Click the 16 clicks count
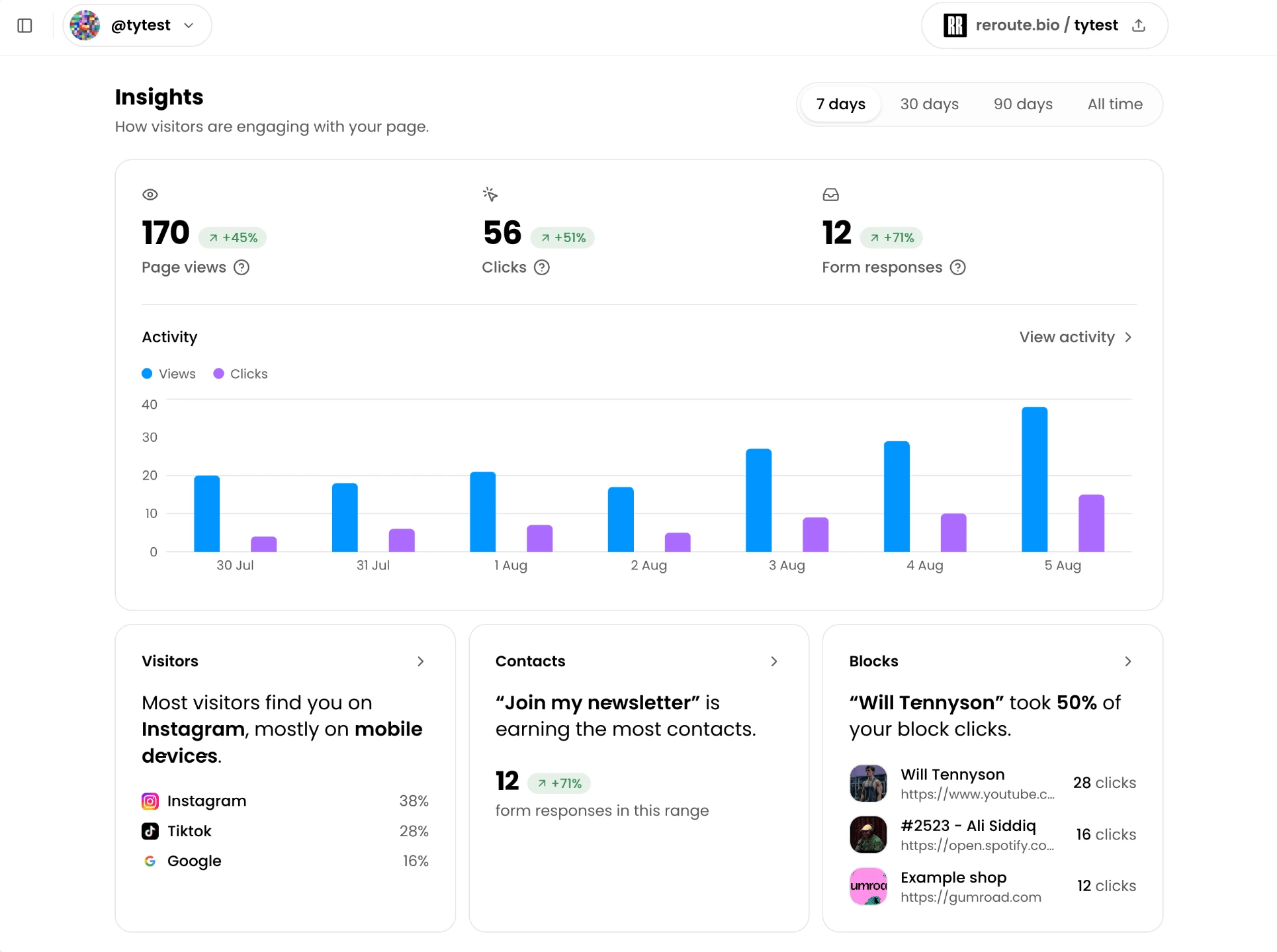Image resolution: width=1277 pixels, height=952 pixels. point(1106,835)
